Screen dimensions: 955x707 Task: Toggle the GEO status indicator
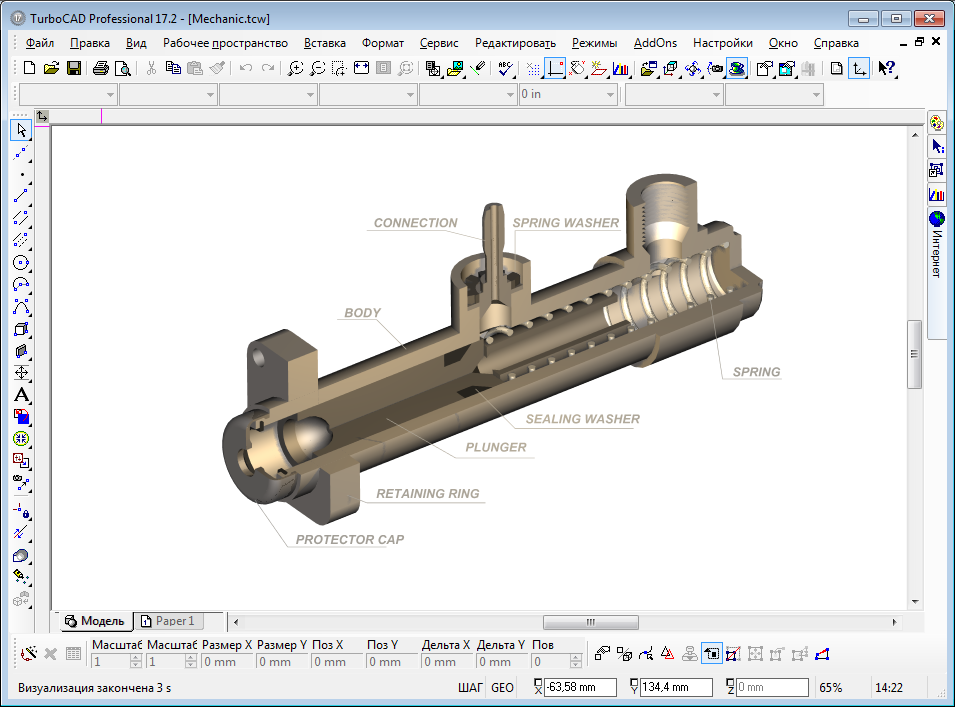point(502,688)
